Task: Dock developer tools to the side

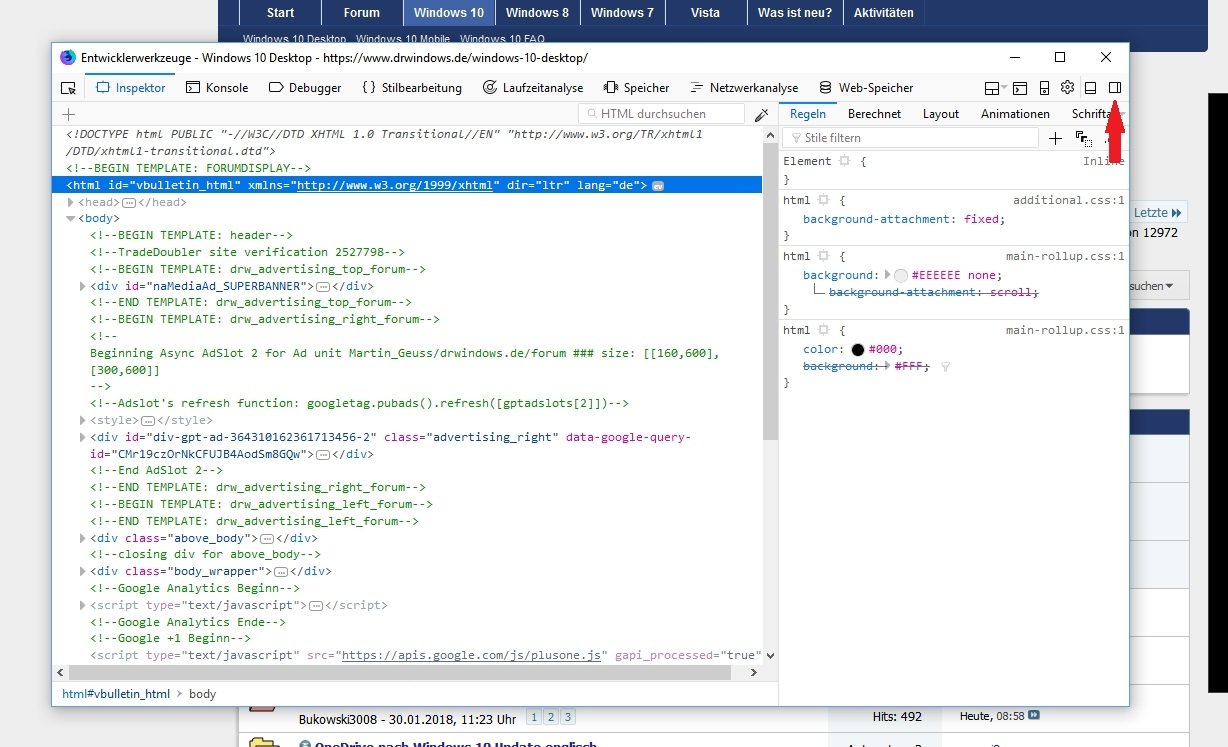Action: pyautogui.click(x=1115, y=88)
